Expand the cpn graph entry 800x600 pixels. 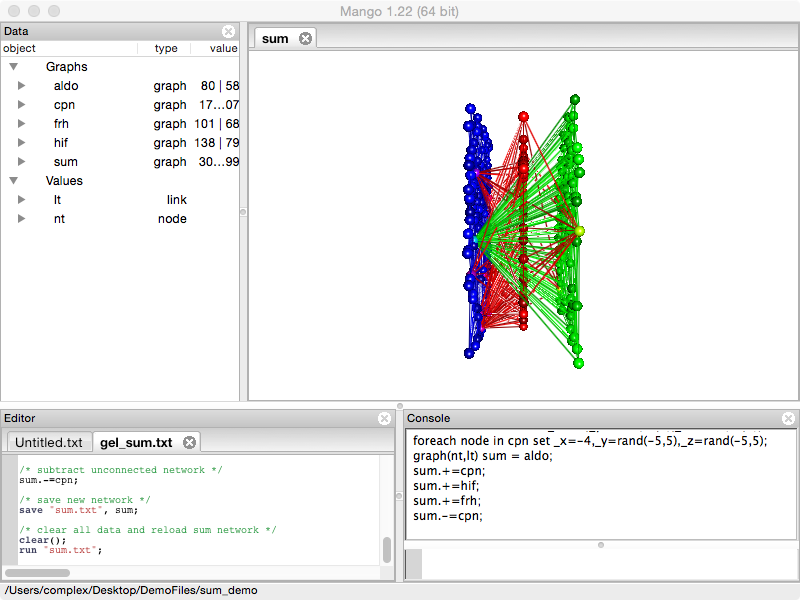coord(21,105)
